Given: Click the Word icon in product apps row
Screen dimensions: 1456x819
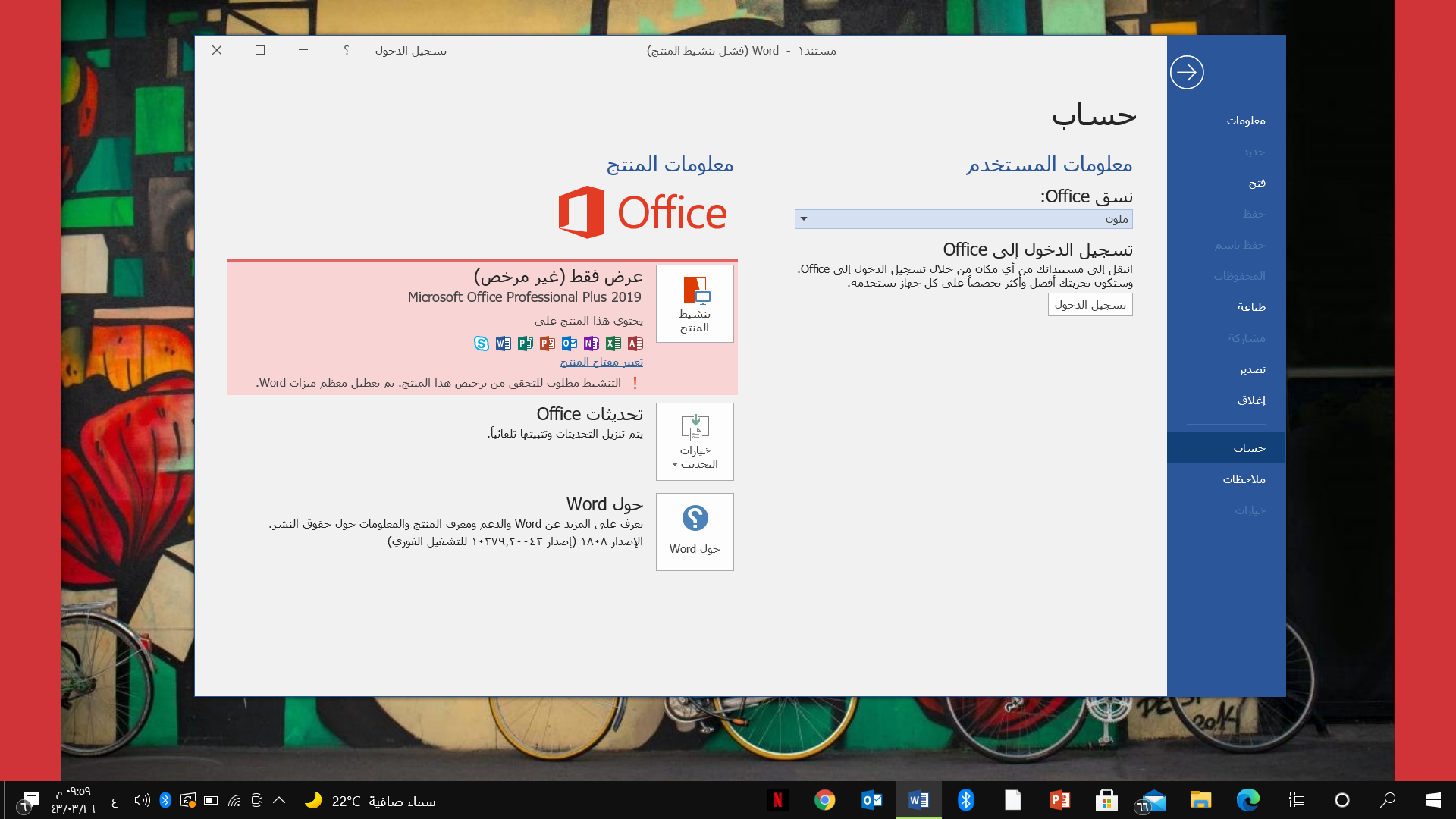Looking at the screenshot, I should click(504, 344).
